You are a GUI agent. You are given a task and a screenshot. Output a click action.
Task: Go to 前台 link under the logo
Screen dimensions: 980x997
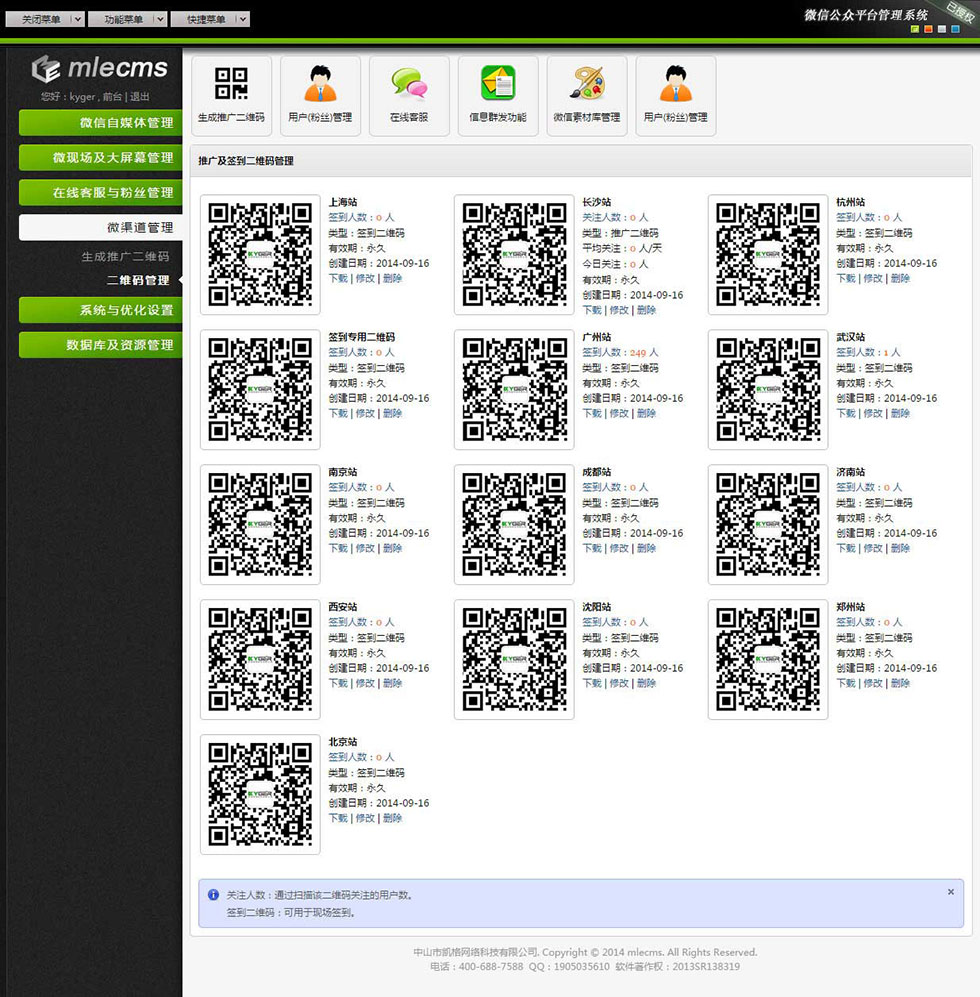112,97
